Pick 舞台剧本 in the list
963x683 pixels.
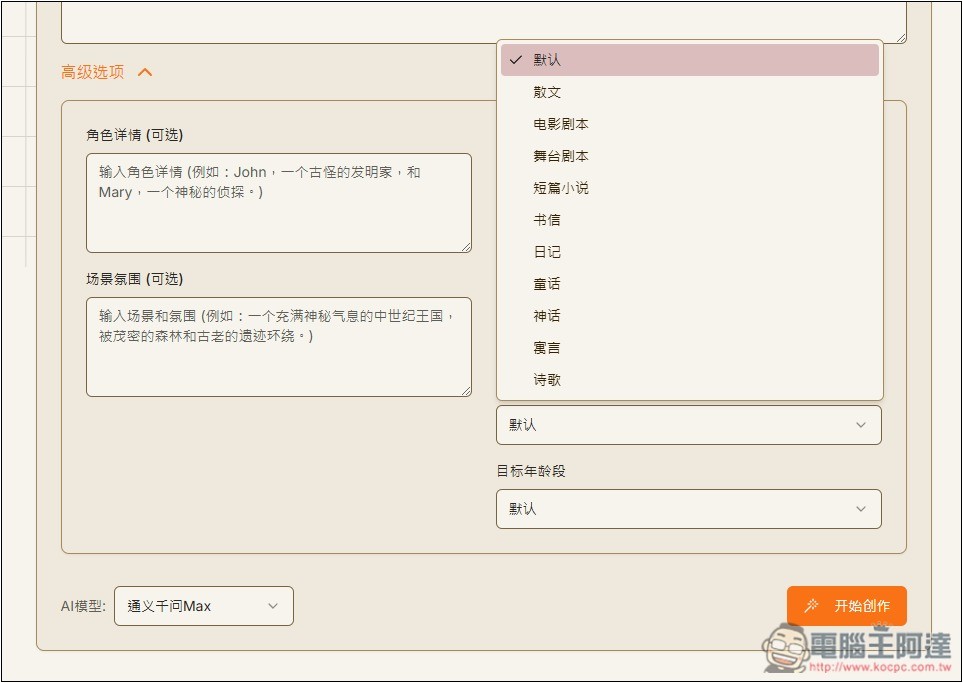tap(690, 156)
